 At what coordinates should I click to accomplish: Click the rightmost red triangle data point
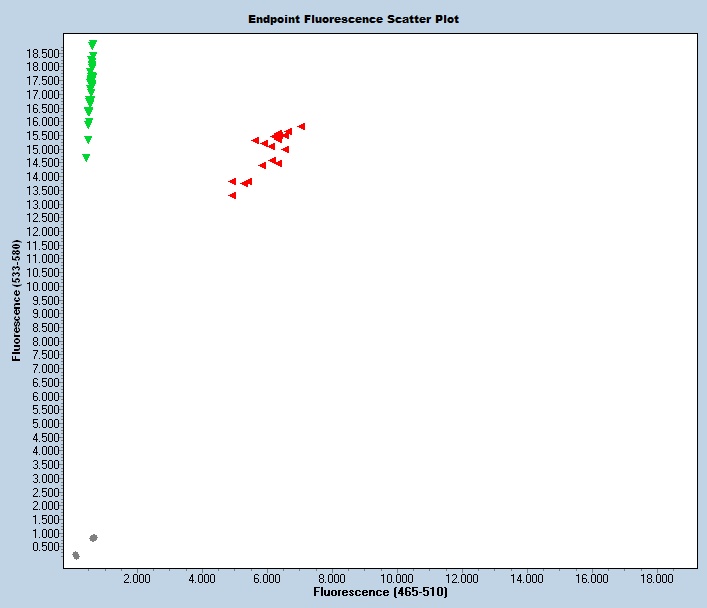click(x=301, y=127)
